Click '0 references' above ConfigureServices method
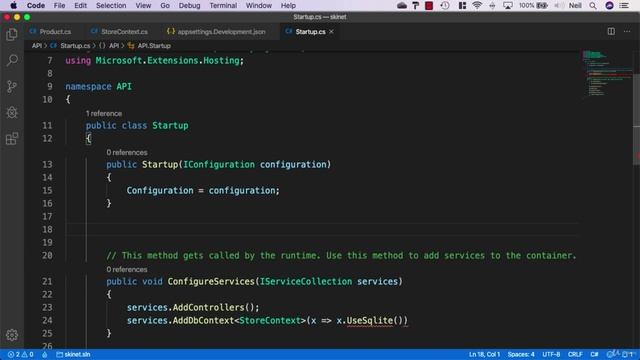The height and width of the screenshot is (360, 640). pos(127,269)
